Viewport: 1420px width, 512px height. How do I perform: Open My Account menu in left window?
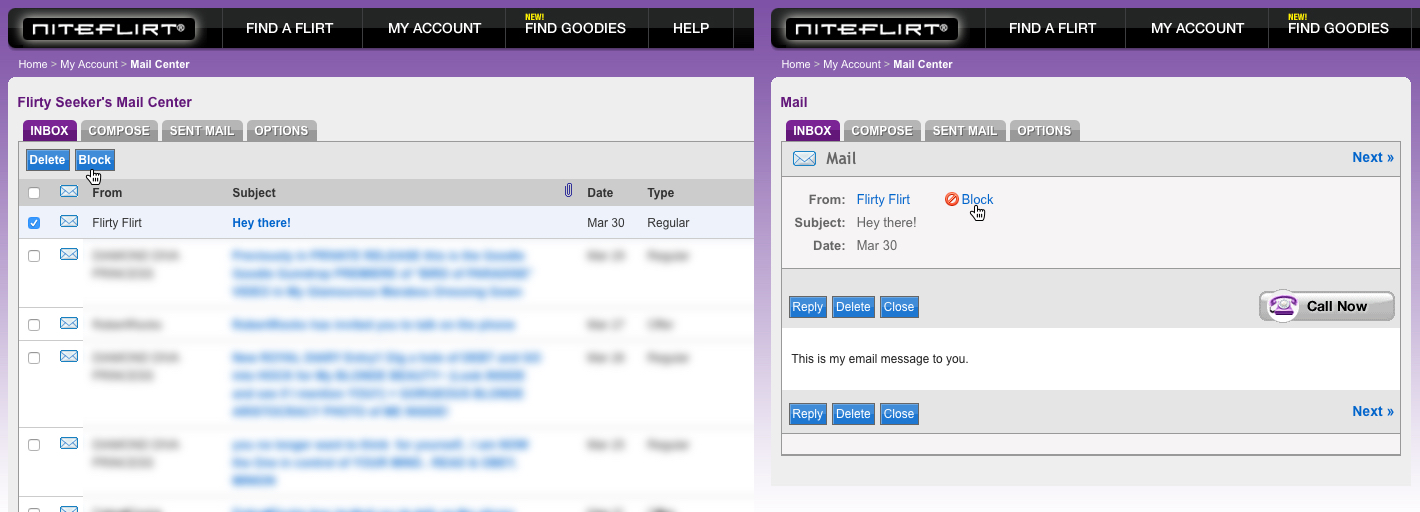tap(435, 28)
